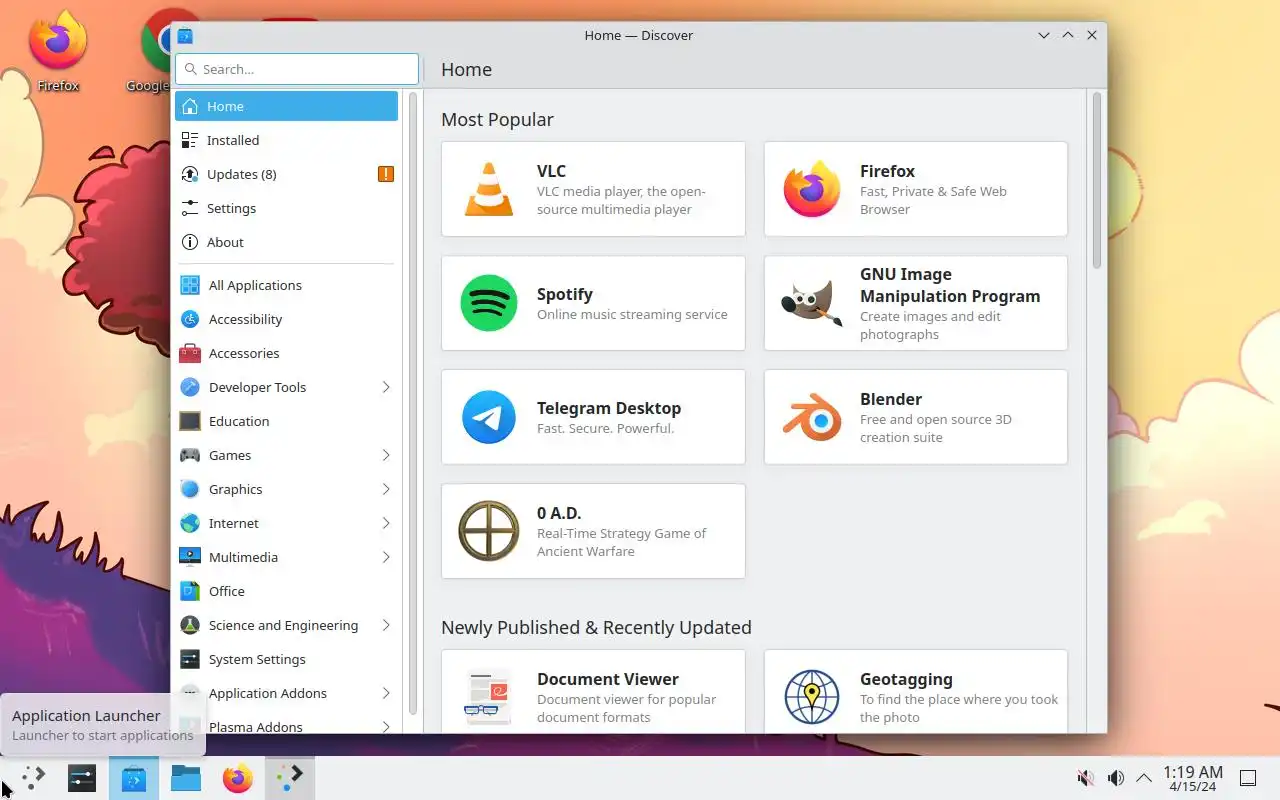Click the Accessories toolbox icon
This screenshot has height=800, width=1280.
(x=190, y=353)
